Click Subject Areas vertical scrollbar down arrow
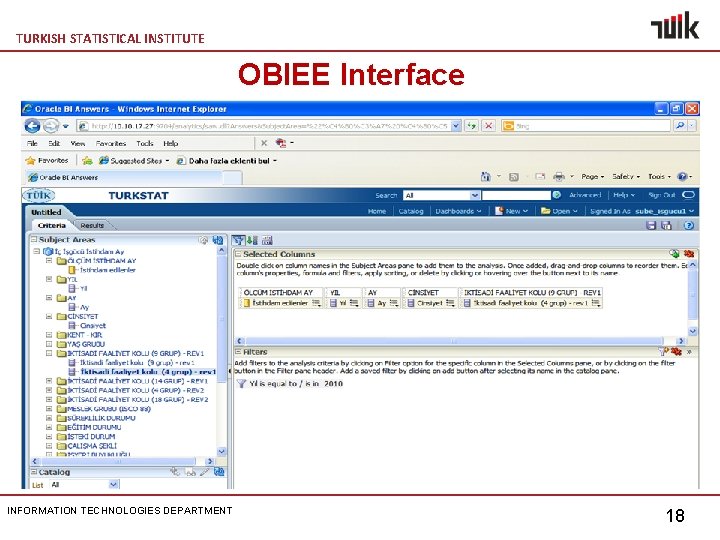This screenshot has height=540, width=720. [222, 451]
